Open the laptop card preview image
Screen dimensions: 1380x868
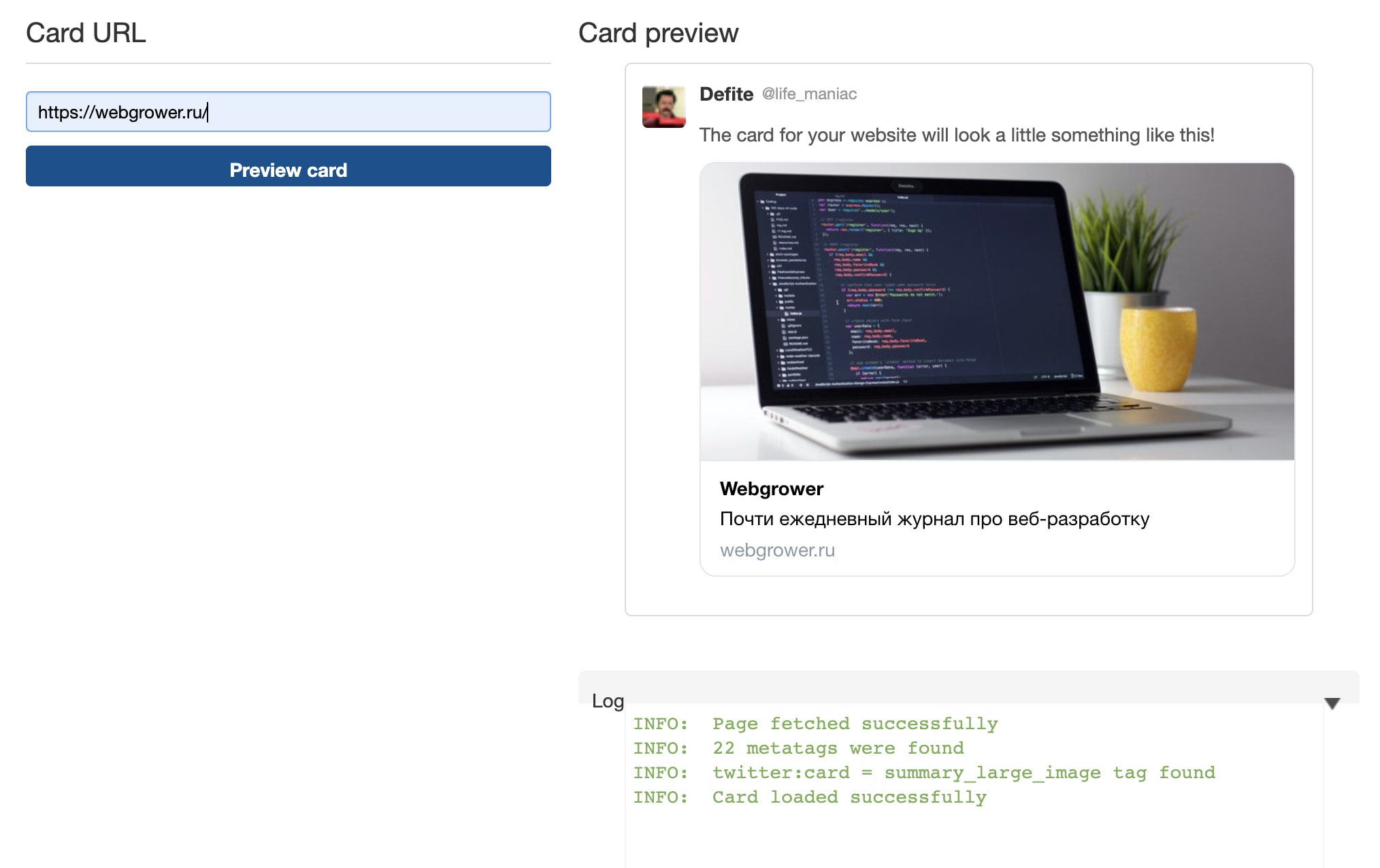coord(997,312)
